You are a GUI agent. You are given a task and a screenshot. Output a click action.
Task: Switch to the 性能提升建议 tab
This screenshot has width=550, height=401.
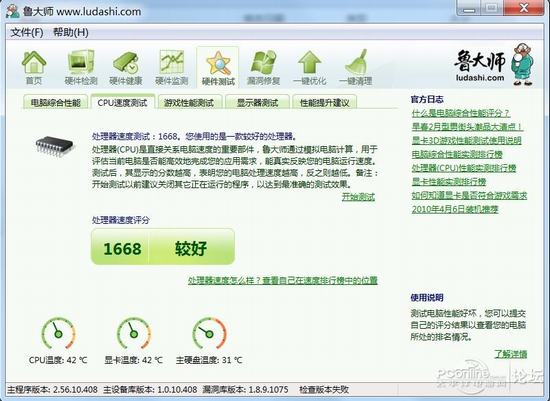[324, 102]
